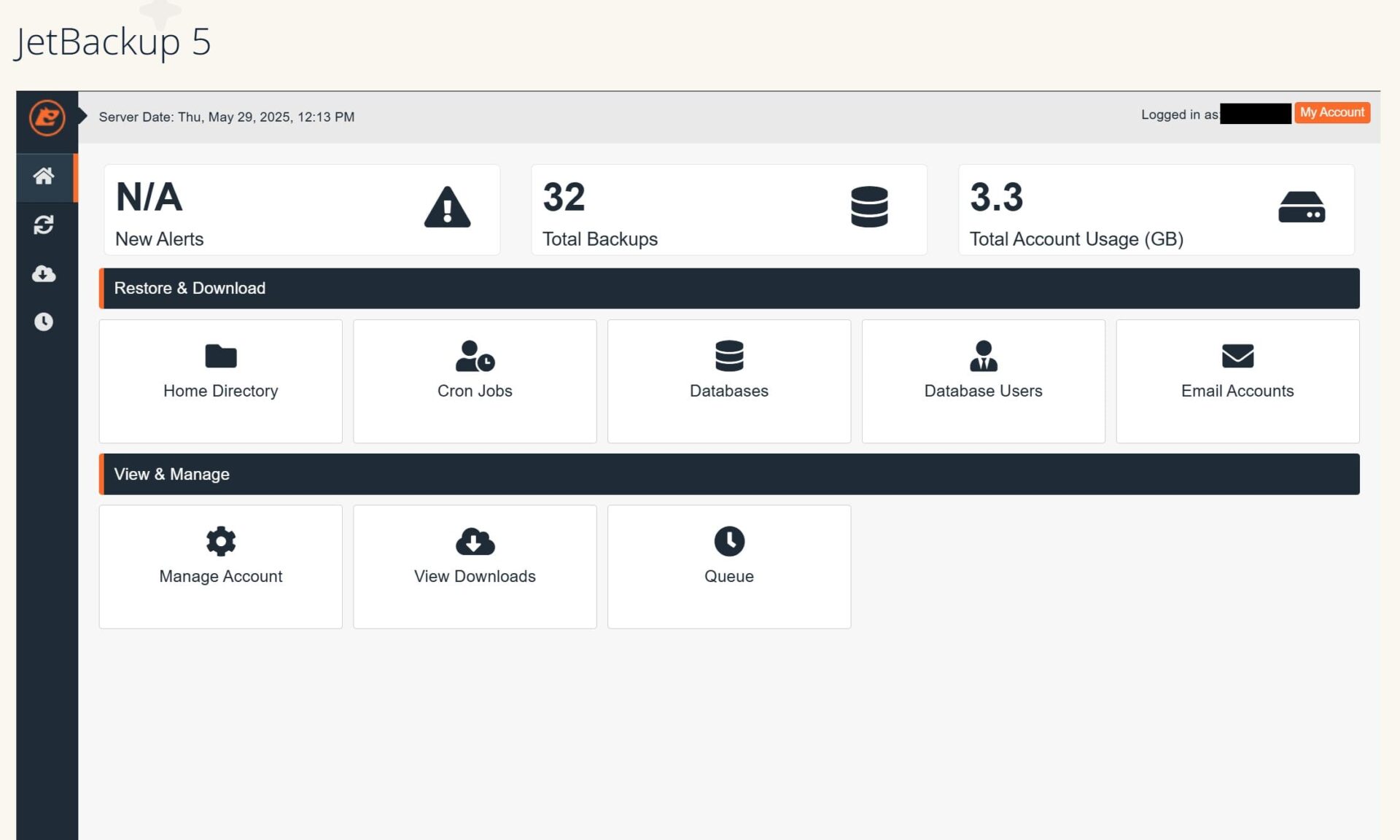Image resolution: width=1400 pixels, height=840 pixels.
Task: Click the View & Manage section header
Action: pyautogui.click(x=729, y=474)
